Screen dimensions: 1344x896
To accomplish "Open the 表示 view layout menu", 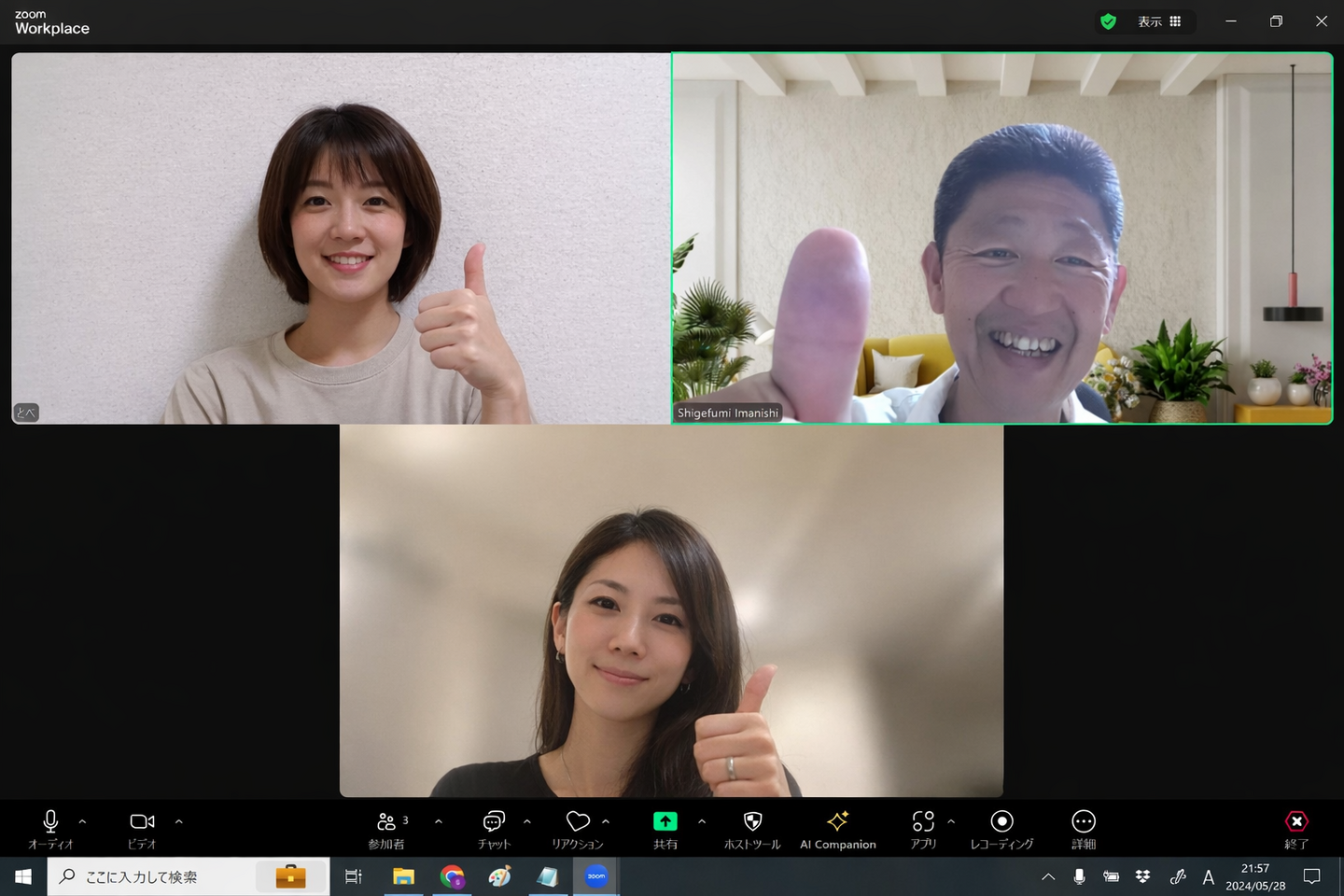I will coord(1158,21).
